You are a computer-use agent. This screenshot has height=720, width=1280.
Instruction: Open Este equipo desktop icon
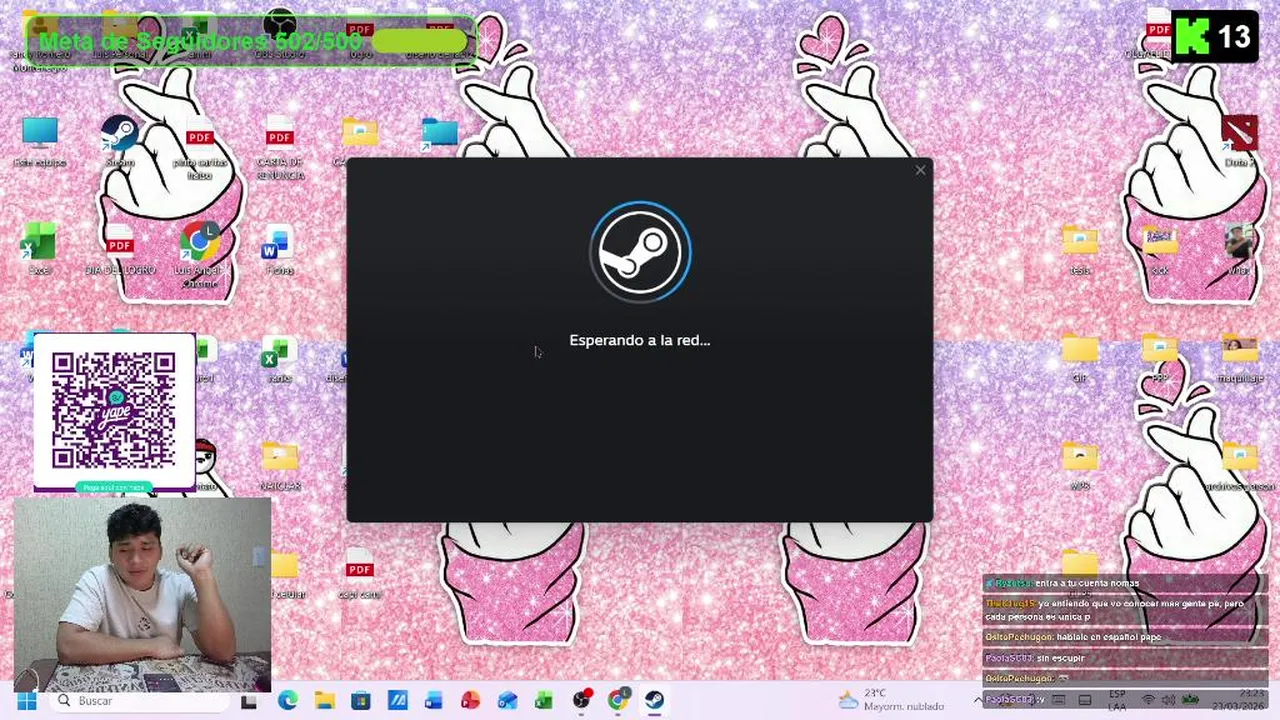(40, 142)
